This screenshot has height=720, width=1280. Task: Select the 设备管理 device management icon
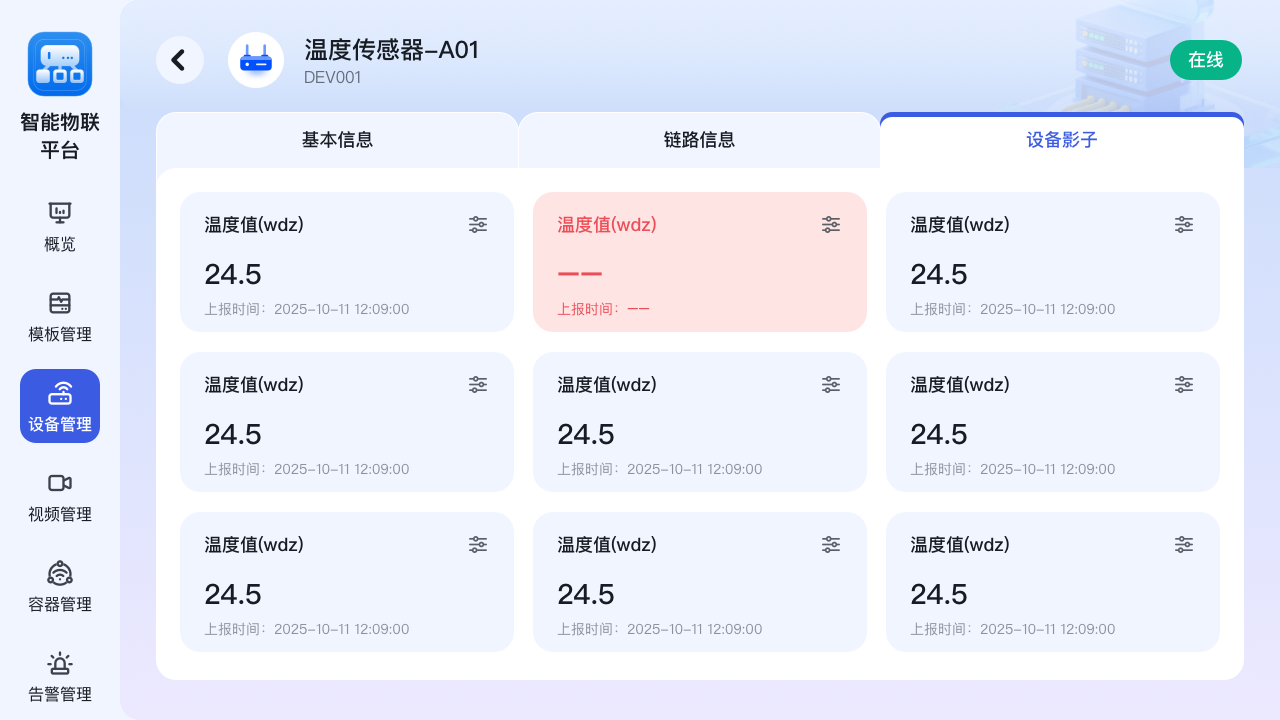coord(59,394)
